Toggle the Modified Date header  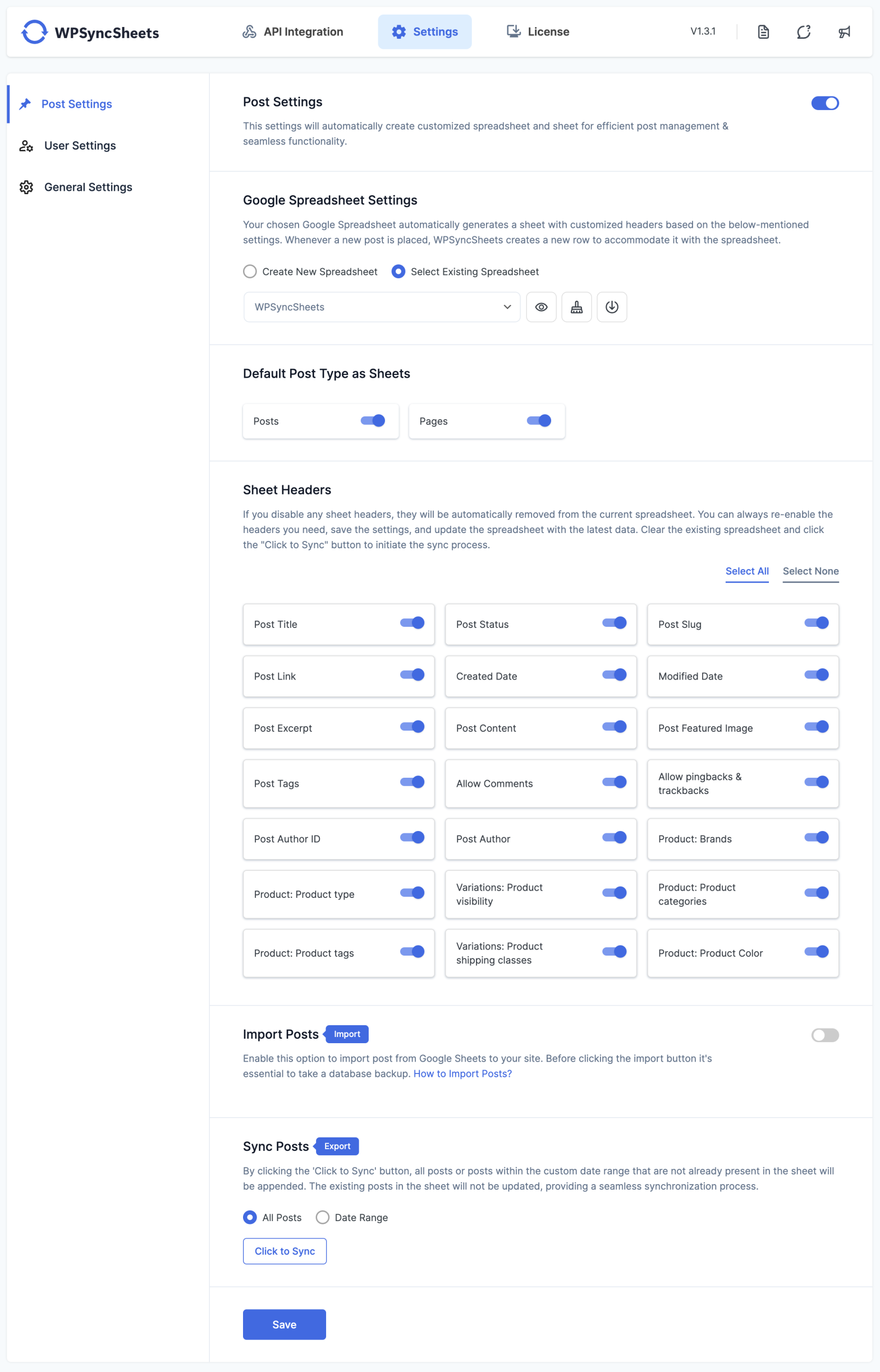pos(817,675)
